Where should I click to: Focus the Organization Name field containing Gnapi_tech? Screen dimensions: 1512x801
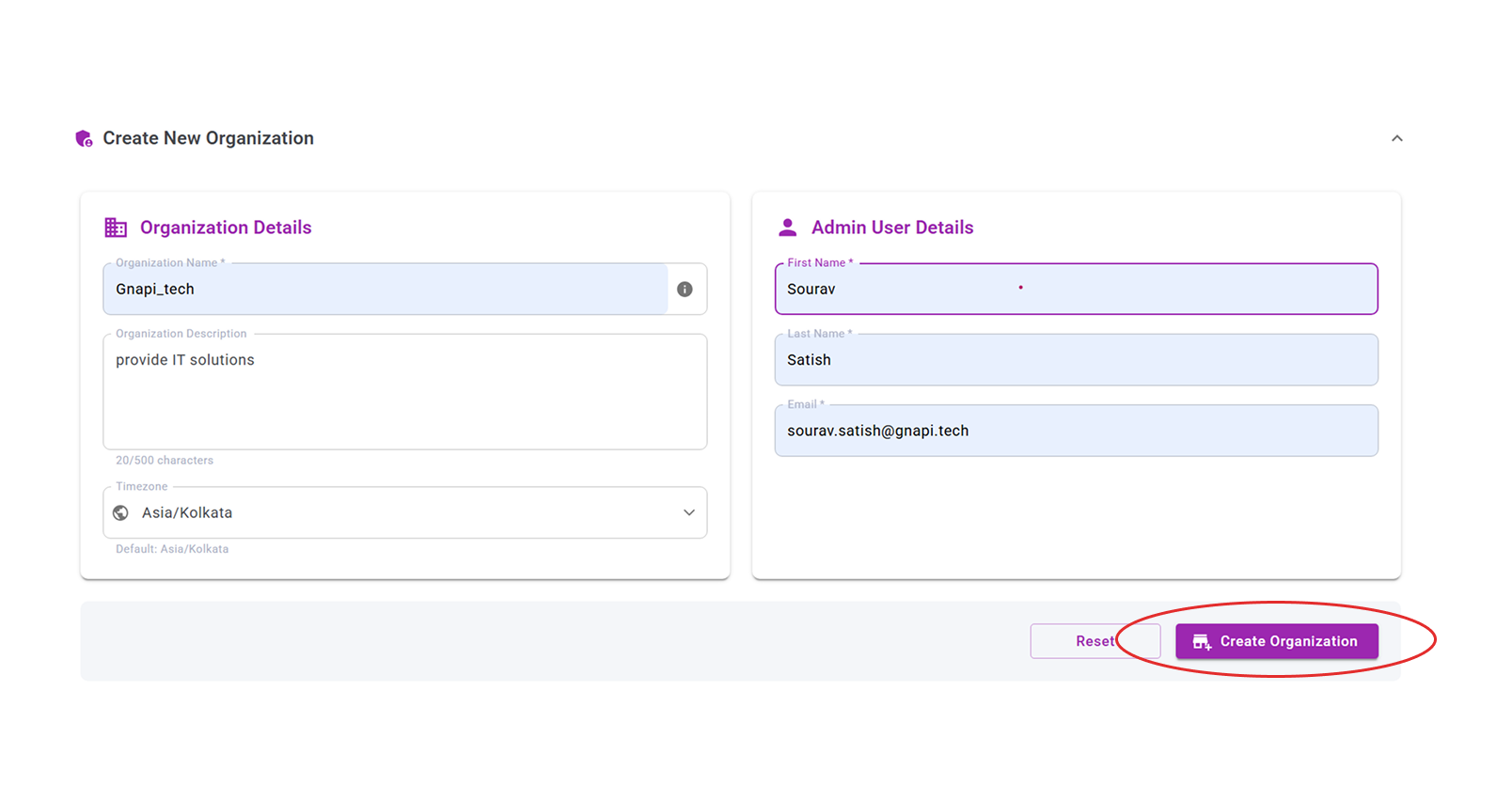pyautogui.click(x=386, y=290)
